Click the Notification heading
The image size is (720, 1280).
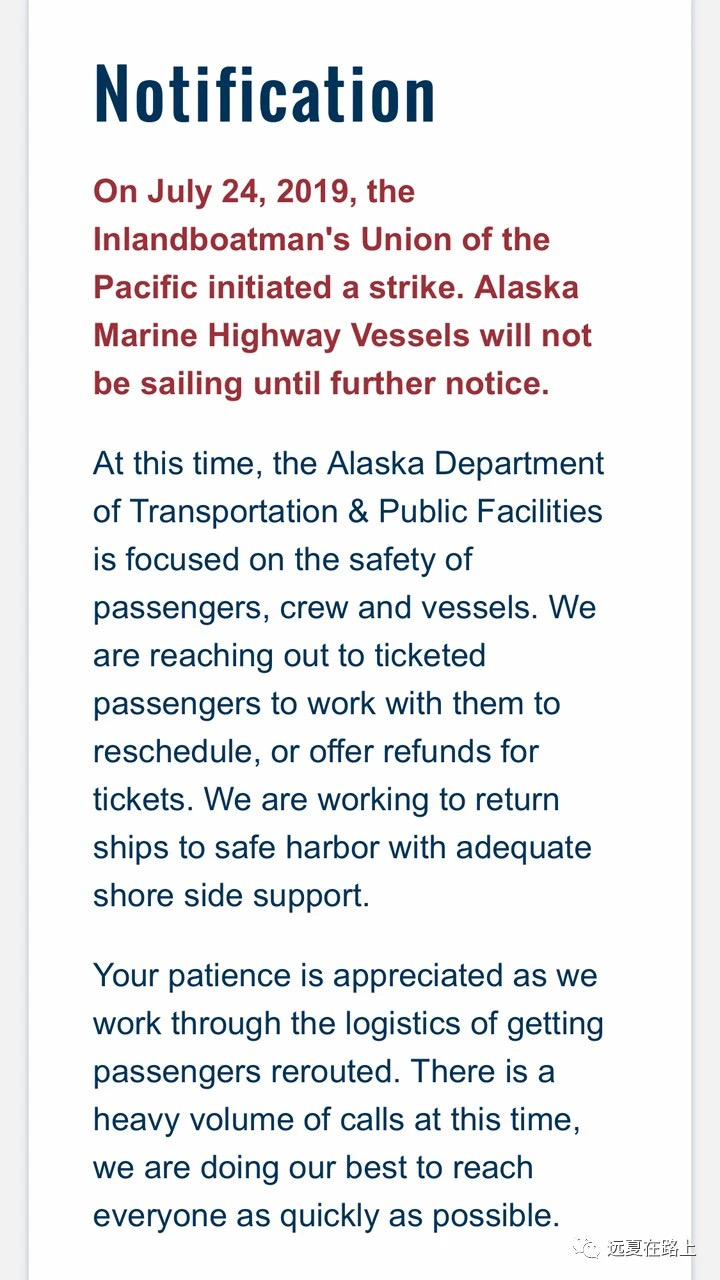click(264, 94)
